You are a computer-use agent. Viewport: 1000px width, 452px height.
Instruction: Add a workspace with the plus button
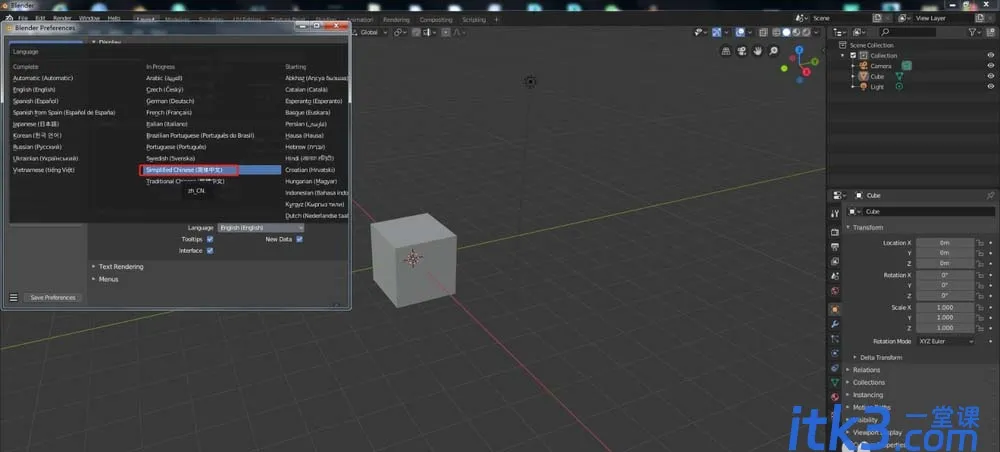click(x=496, y=20)
